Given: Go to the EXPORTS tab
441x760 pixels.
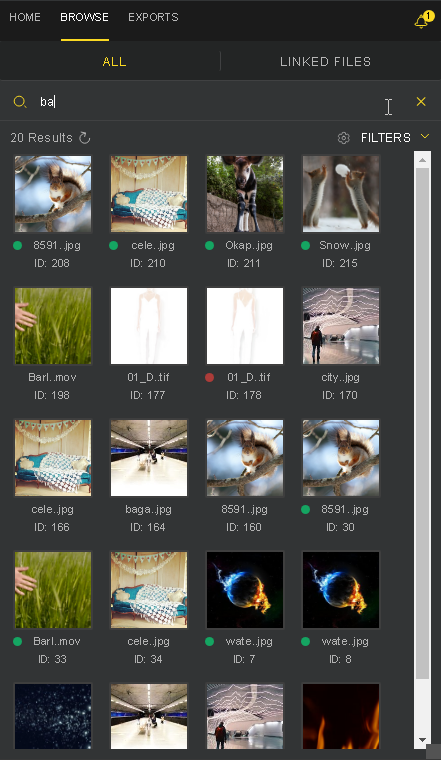Looking at the screenshot, I should (x=153, y=17).
